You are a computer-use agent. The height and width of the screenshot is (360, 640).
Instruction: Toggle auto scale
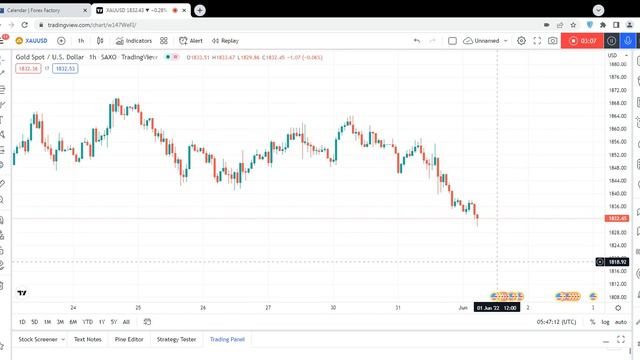click(x=621, y=322)
